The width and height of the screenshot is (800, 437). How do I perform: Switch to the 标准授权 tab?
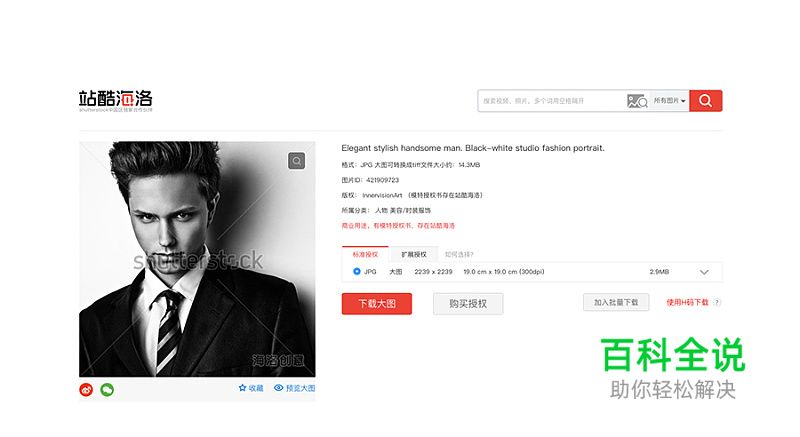coord(365,254)
